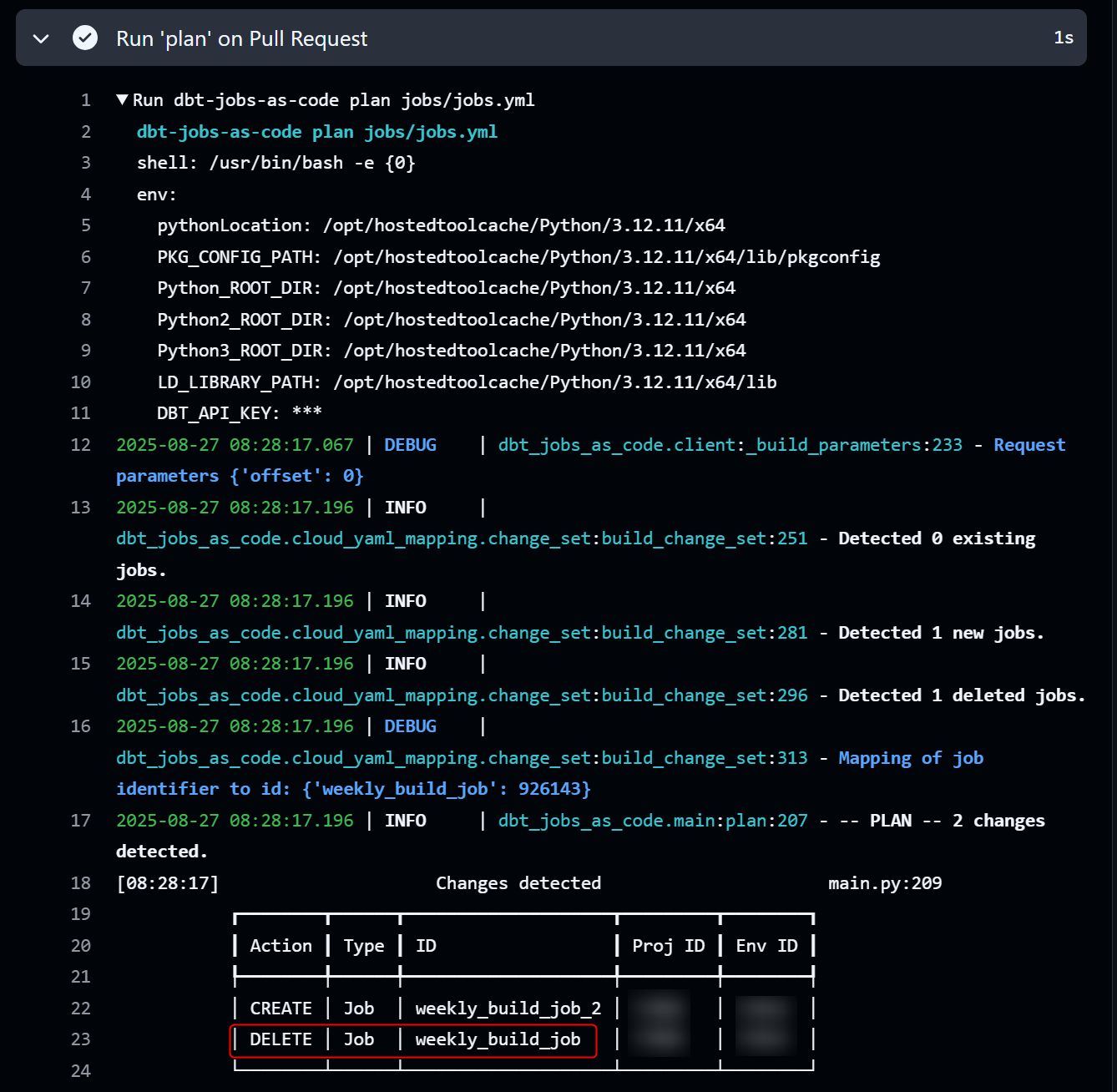The image size is (1117, 1092).
Task: Click the weekly_build_job_2 ID cell
Action: [x=508, y=1009]
